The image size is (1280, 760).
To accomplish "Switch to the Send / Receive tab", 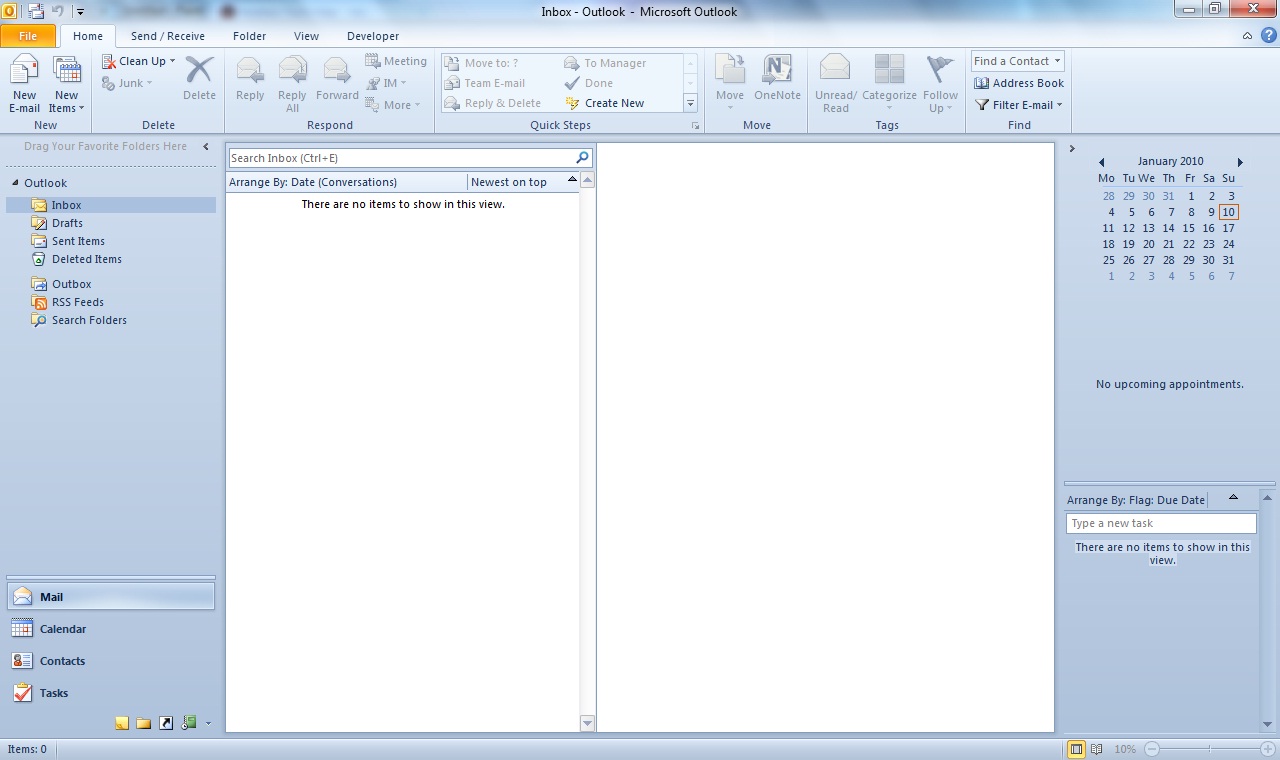I will click(x=168, y=36).
